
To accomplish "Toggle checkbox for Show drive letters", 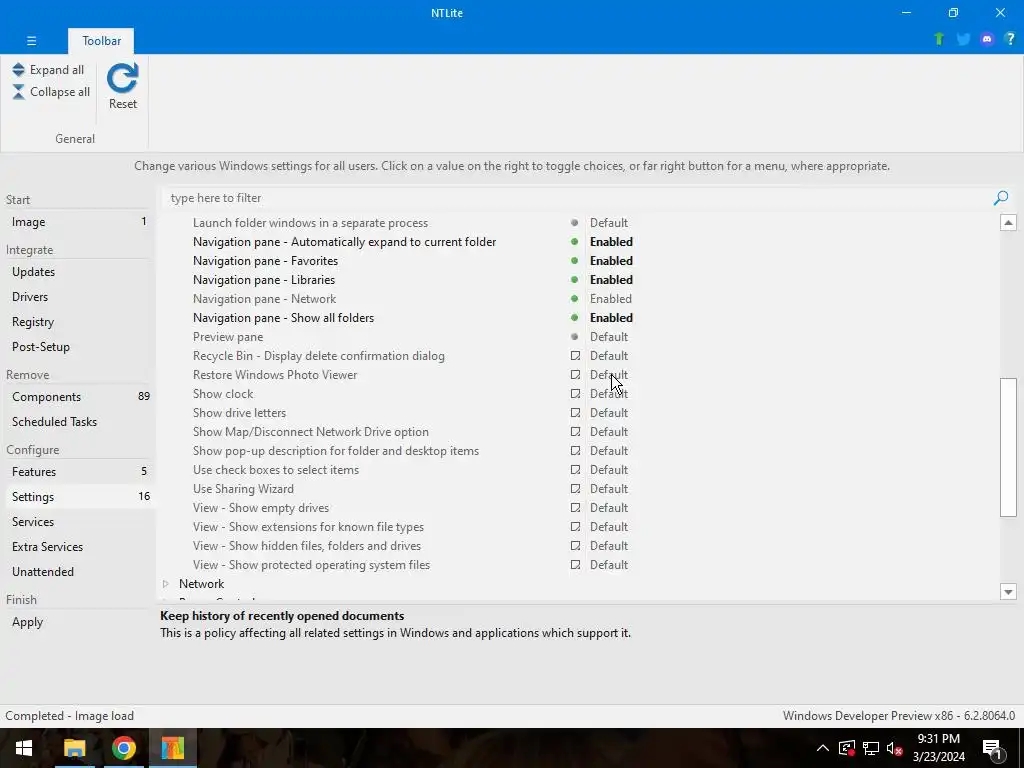I will (x=575, y=413).
